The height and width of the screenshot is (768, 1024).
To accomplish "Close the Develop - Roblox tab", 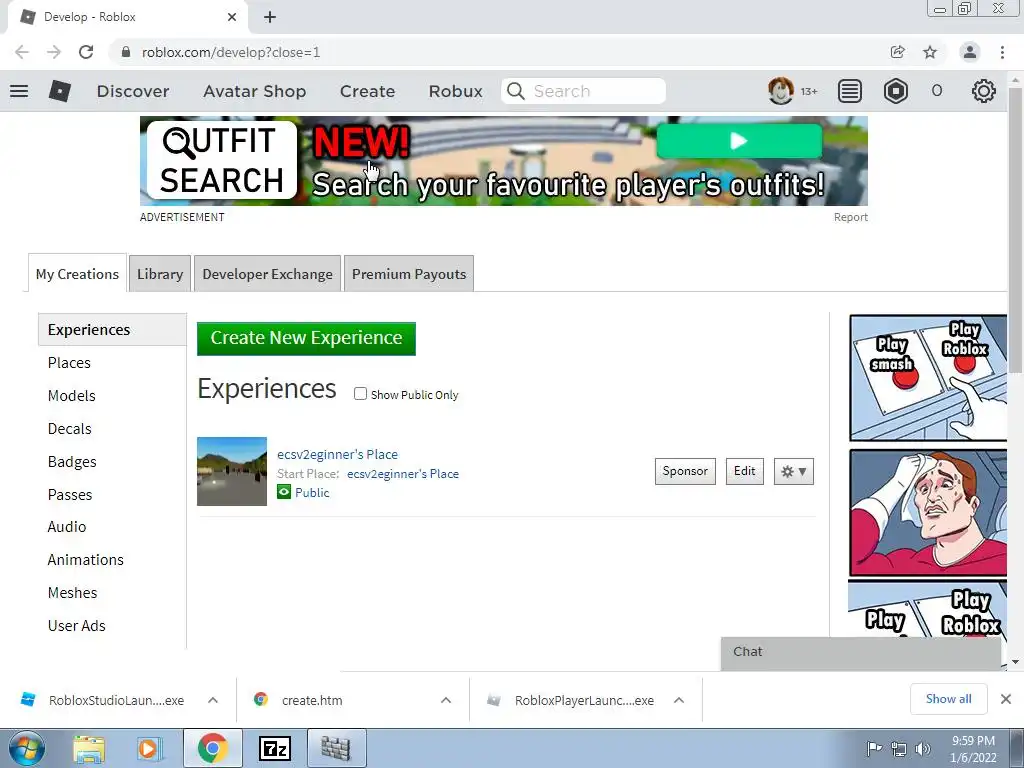I will pyautogui.click(x=232, y=17).
